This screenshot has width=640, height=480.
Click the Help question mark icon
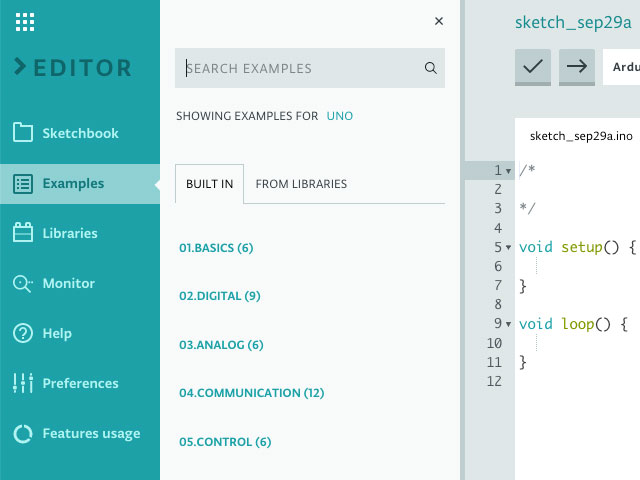24,333
